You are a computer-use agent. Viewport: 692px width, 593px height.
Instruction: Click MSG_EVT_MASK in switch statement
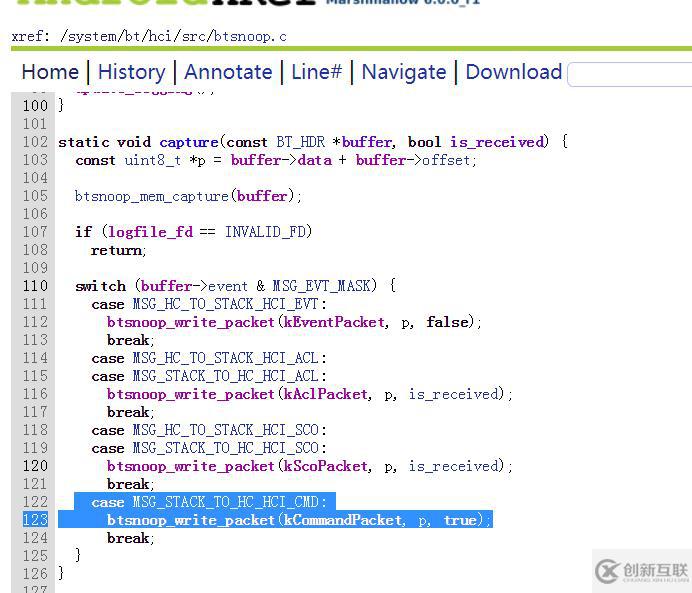tap(321, 286)
